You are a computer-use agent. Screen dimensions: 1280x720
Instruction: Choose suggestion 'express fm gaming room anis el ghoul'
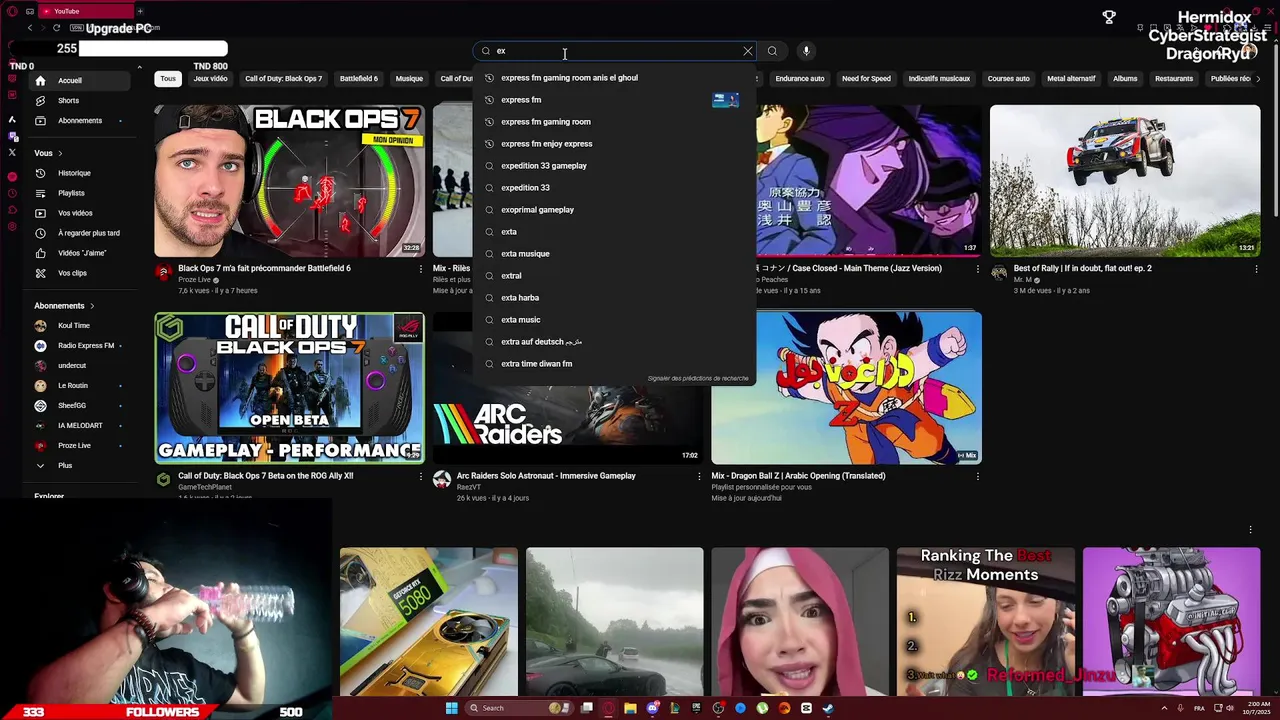[x=615, y=78]
